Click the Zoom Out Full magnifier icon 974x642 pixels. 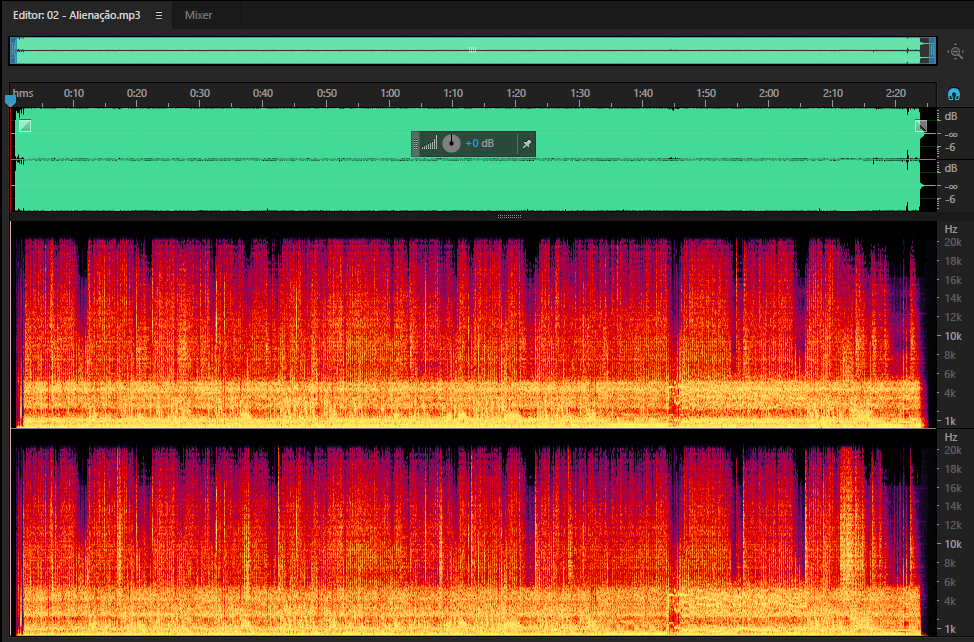(955, 52)
